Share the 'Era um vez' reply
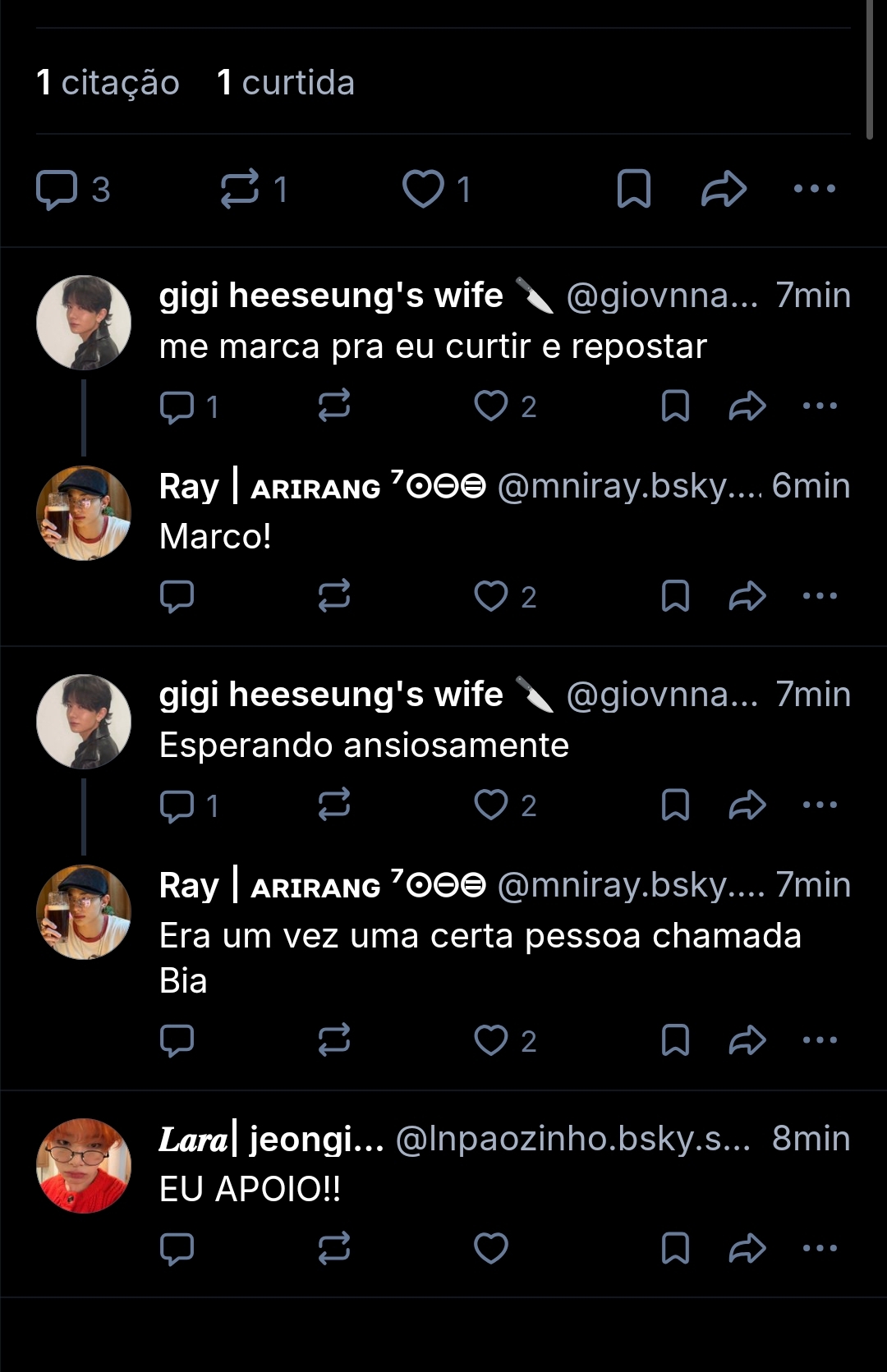 pyautogui.click(x=747, y=1040)
